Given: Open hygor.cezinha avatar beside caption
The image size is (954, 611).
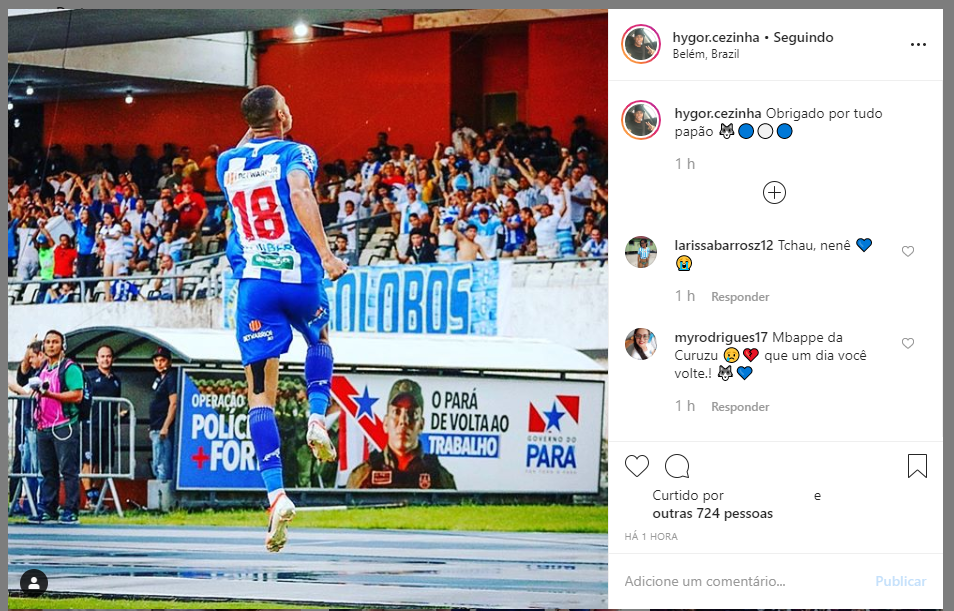Looking at the screenshot, I should coord(641,120).
